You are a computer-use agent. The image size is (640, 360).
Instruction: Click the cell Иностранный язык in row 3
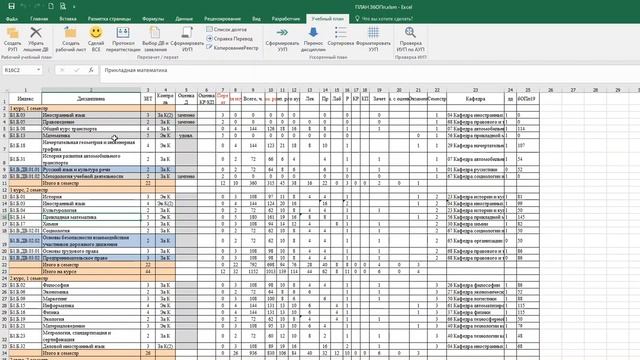(x=91, y=115)
